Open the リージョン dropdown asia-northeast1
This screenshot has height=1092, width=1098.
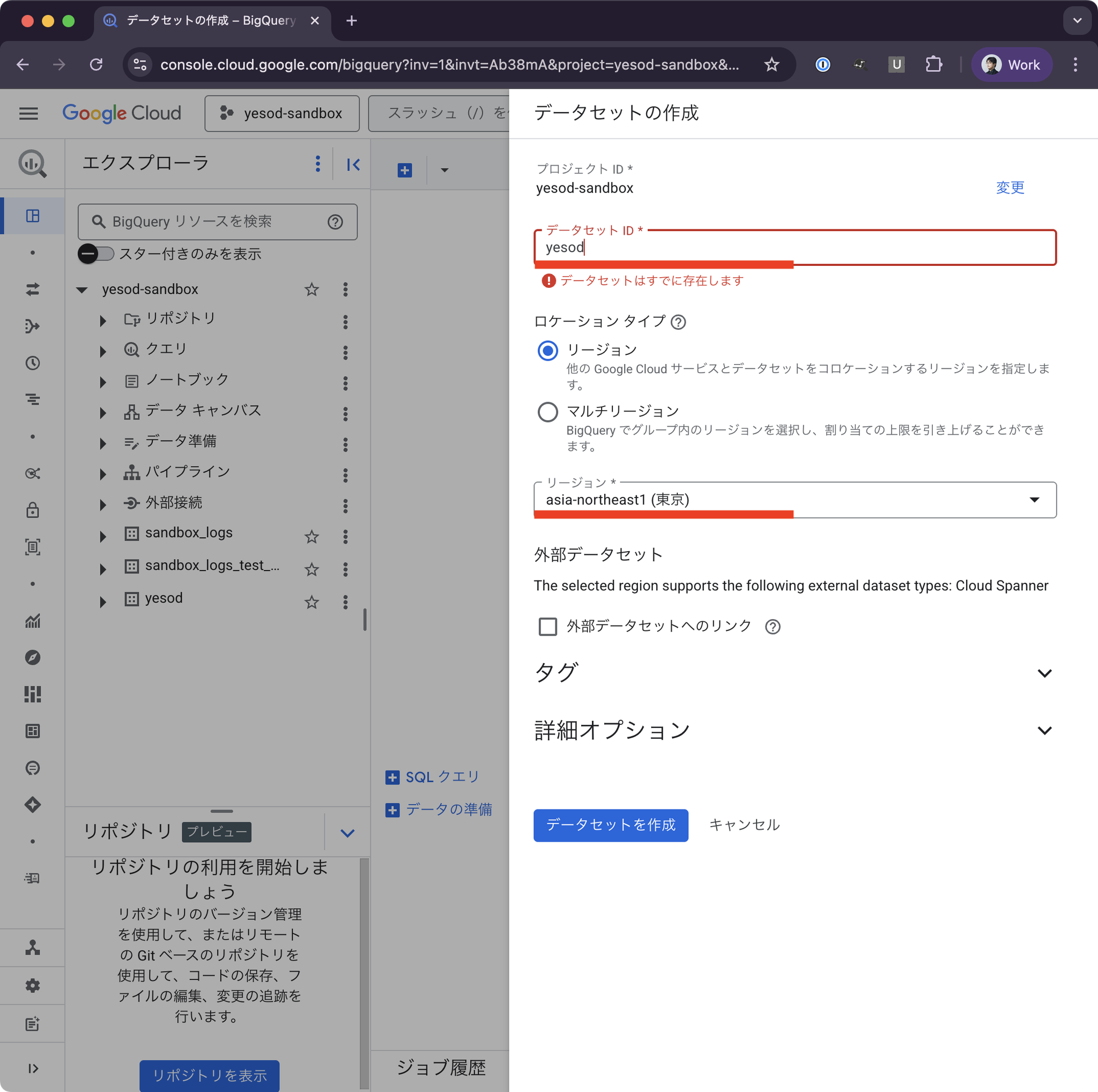tap(795, 500)
